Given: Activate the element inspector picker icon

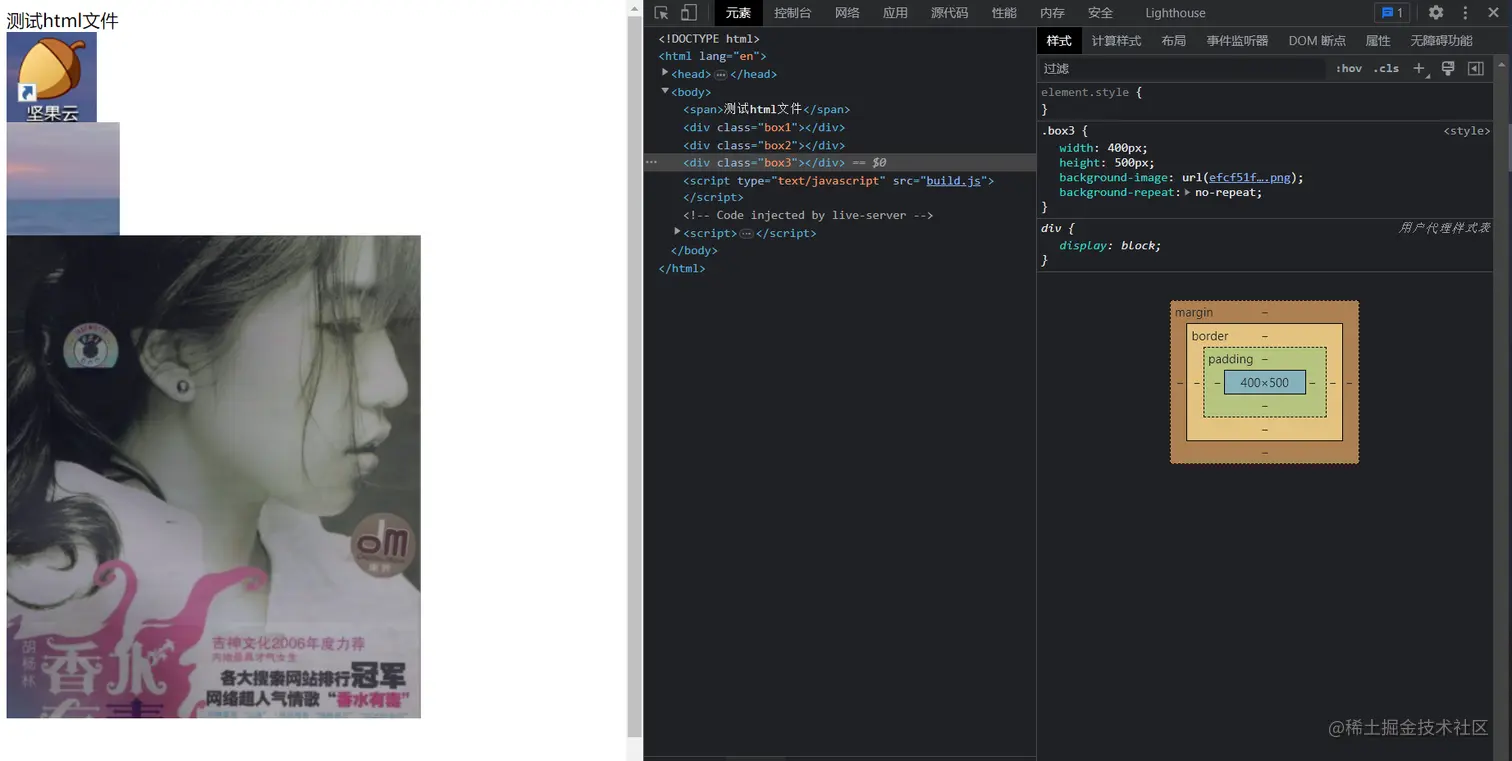Looking at the screenshot, I should pyautogui.click(x=661, y=13).
